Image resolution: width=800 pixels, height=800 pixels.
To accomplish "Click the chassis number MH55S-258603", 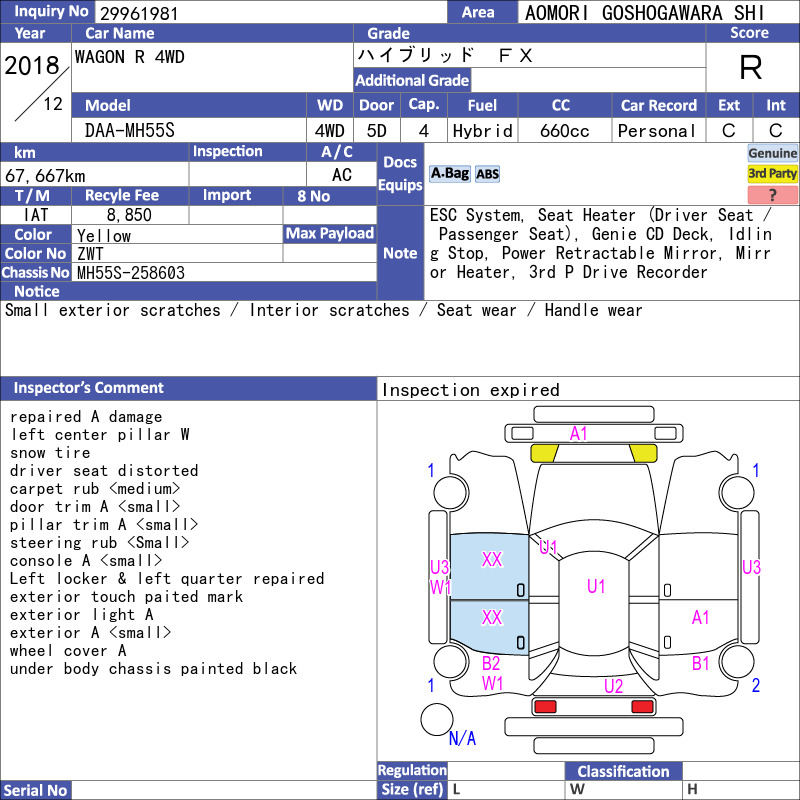I will click(131, 273).
